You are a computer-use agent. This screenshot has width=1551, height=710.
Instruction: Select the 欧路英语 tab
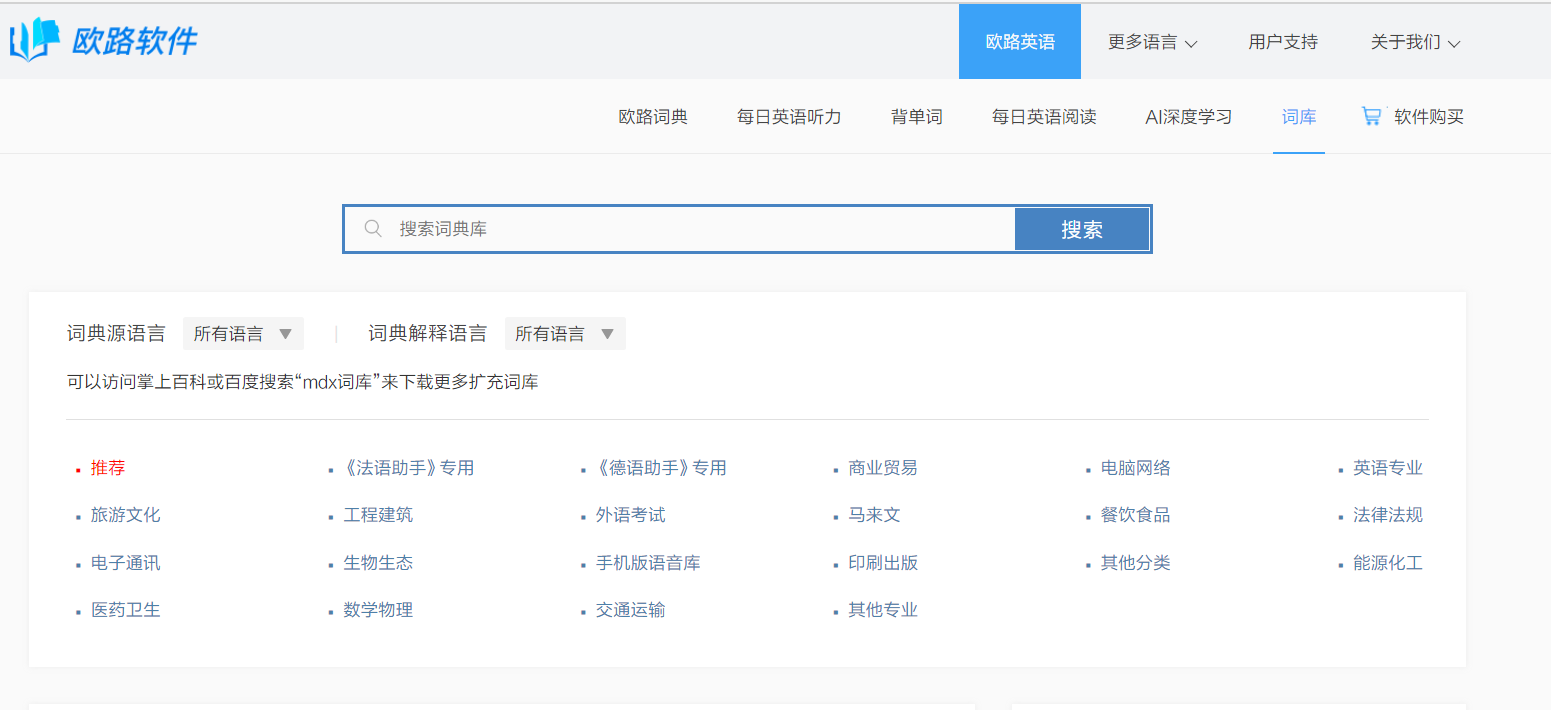click(x=1020, y=42)
